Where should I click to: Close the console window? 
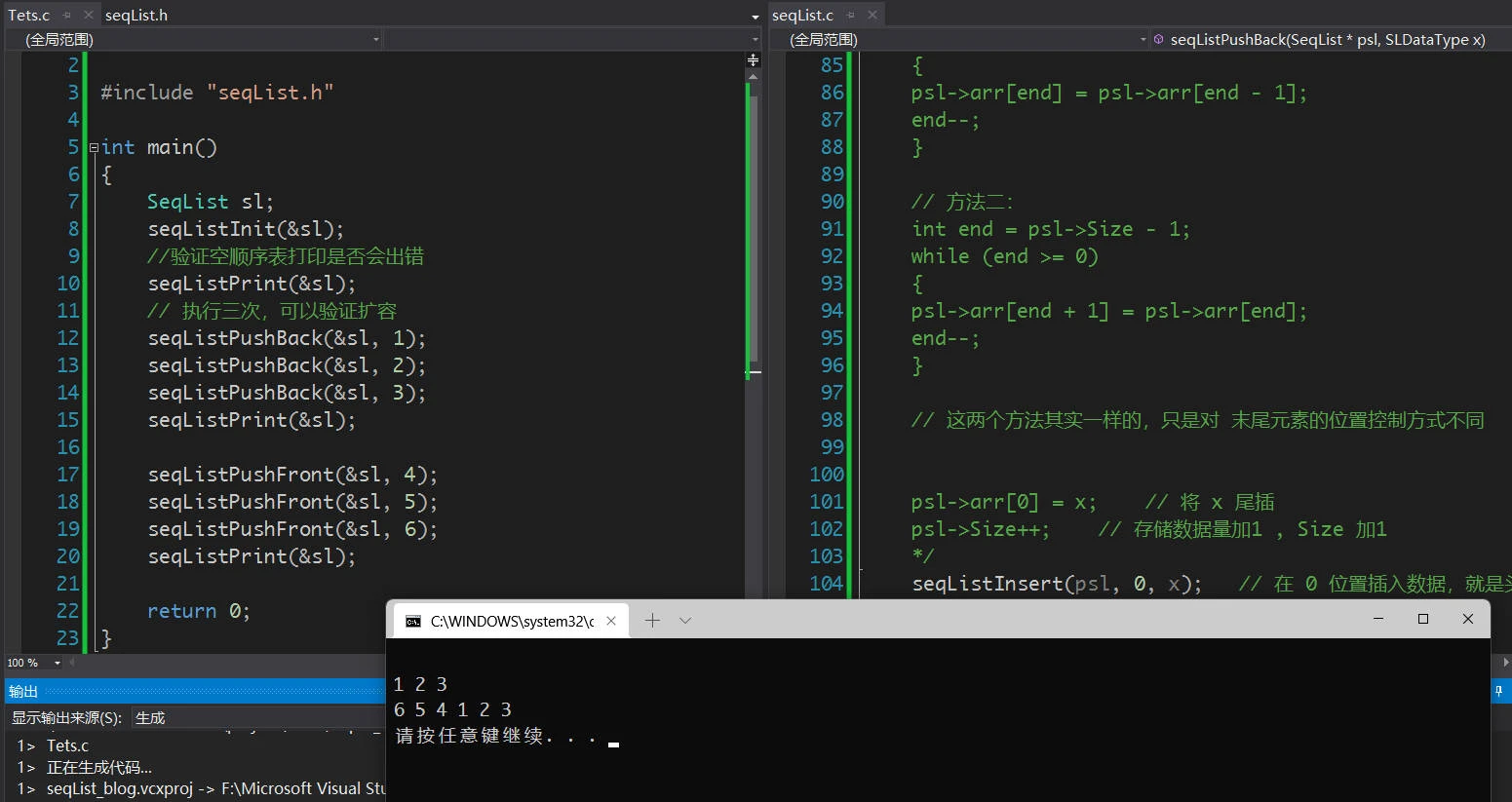coord(1468,619)
